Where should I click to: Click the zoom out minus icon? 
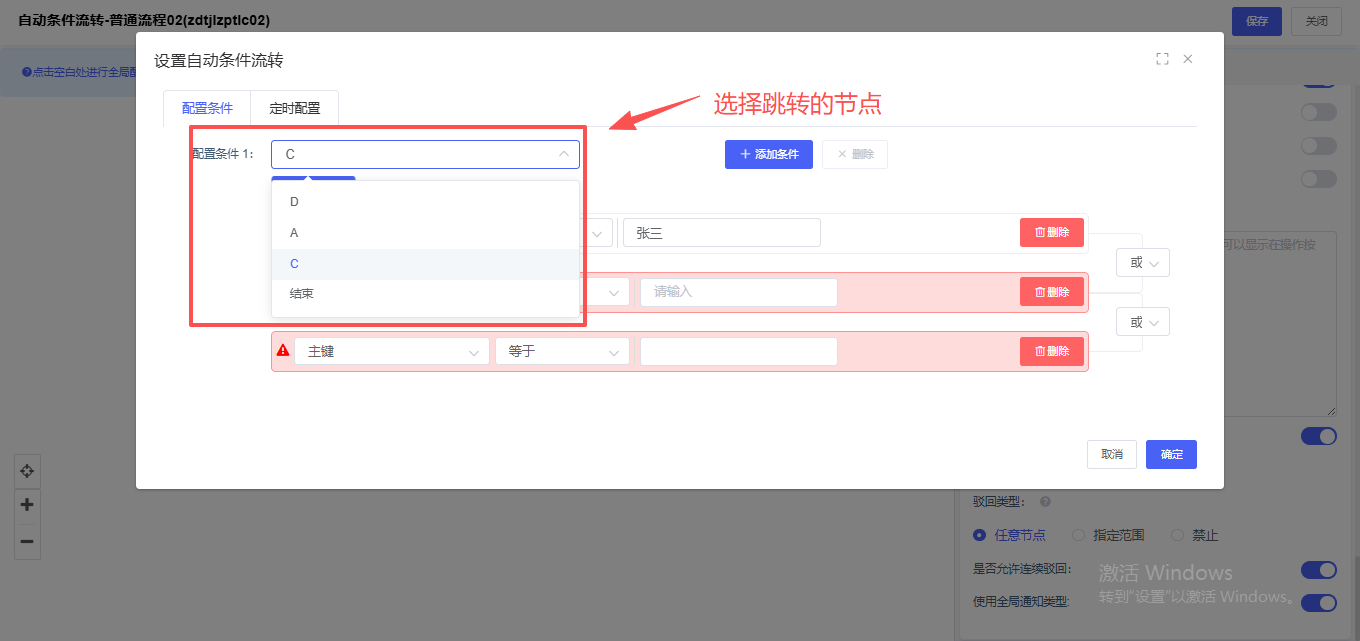(x=27, y=541)
